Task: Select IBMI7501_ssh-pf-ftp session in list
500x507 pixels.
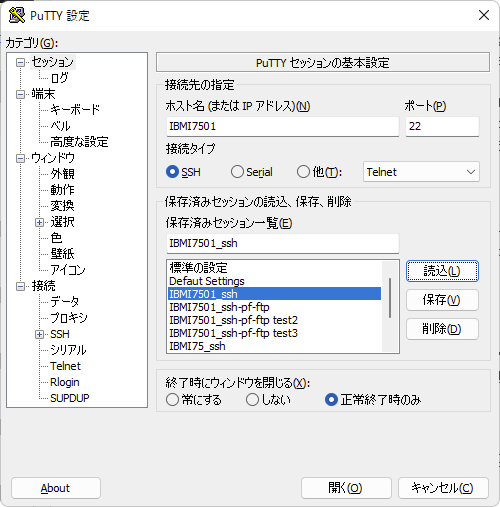Action: point(274,307)
